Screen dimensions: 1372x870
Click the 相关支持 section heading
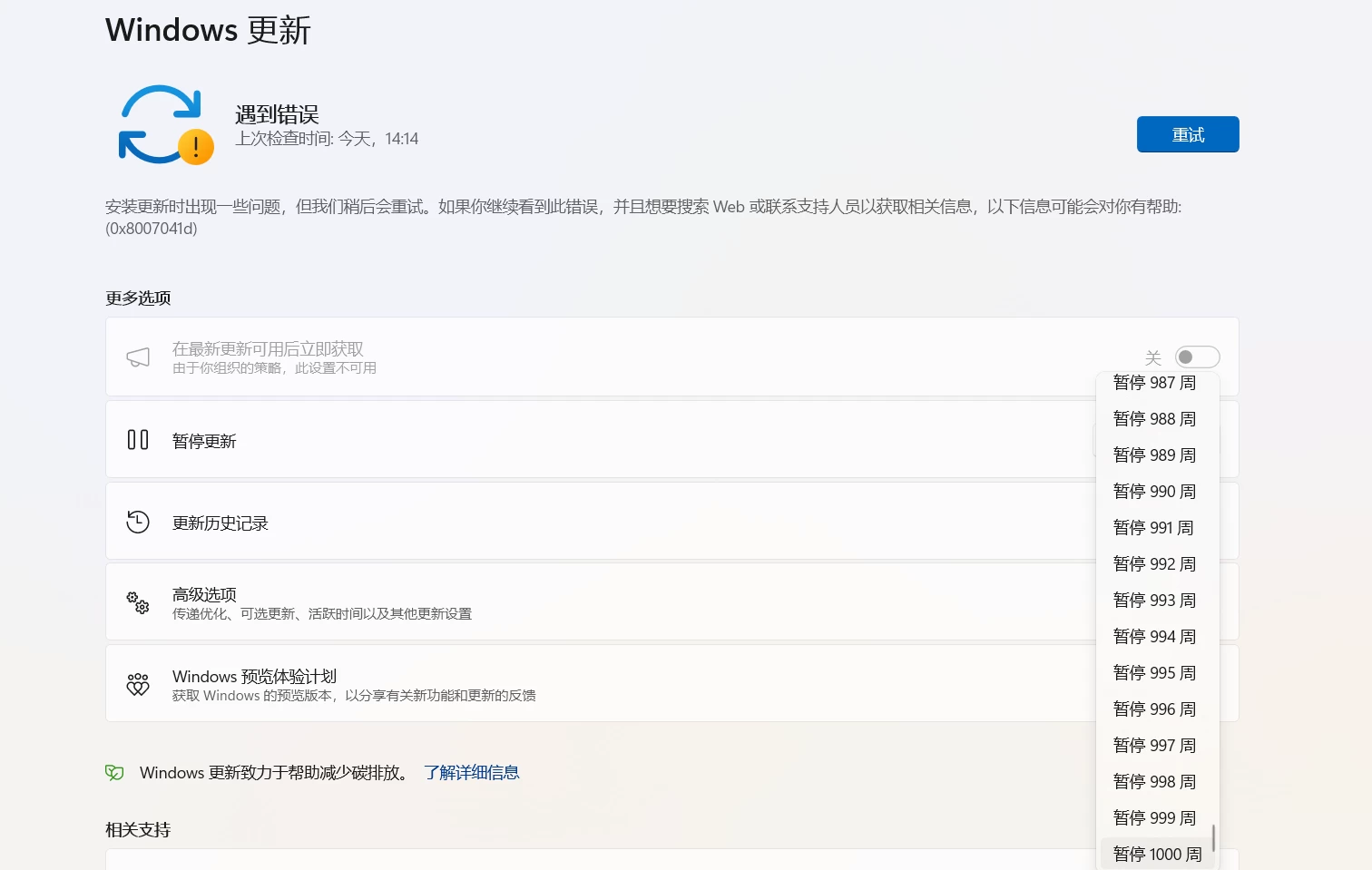click(x=138, y=829)
